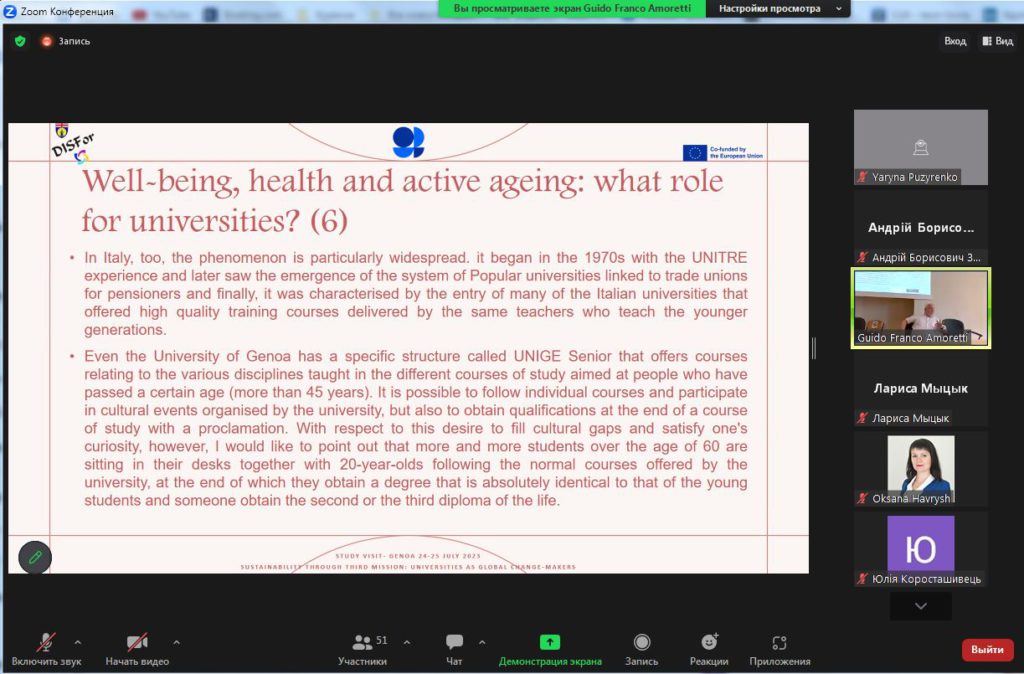Viewport: 1024px width, 674px height.
Task: Open the Apps panel
Action: tap(779, 649)
